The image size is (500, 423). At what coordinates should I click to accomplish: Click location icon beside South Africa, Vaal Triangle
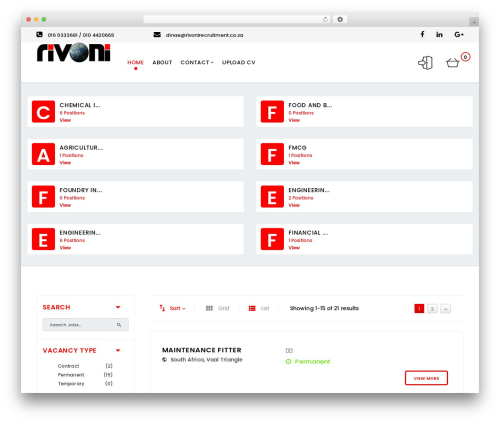click(x=164, y=360)
